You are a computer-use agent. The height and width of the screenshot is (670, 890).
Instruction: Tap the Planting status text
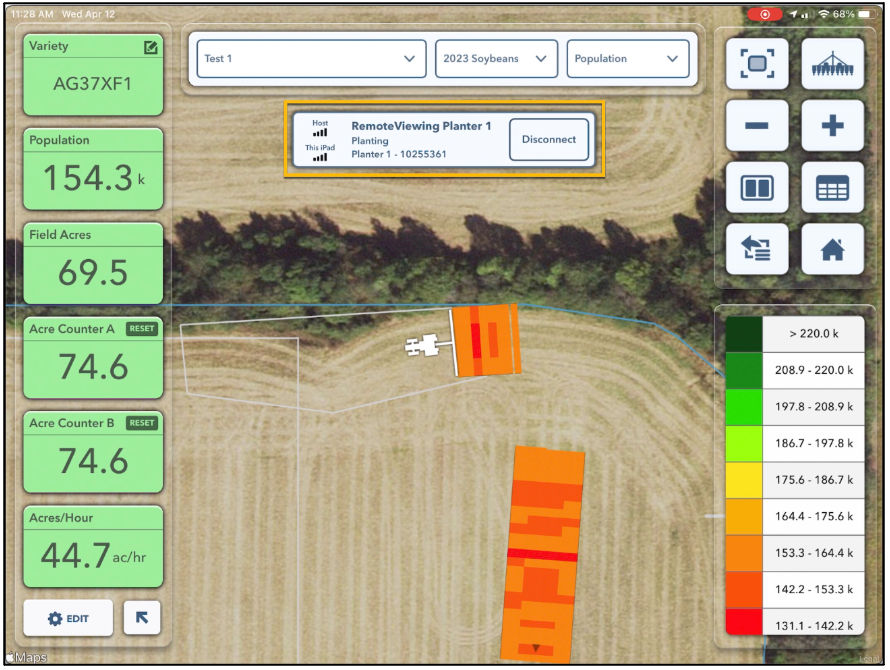point(370,141)
